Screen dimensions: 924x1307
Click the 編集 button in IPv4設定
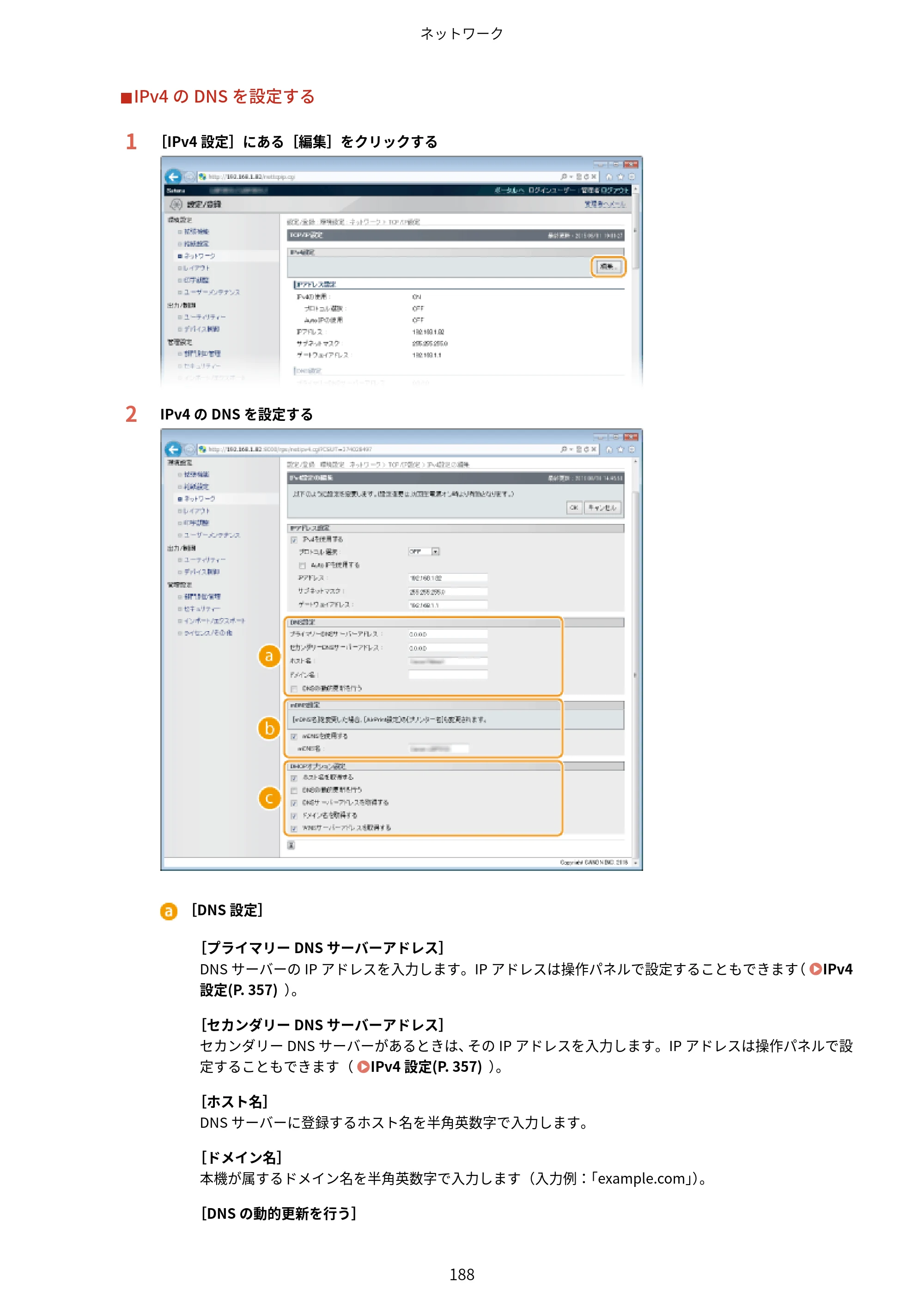608,267
